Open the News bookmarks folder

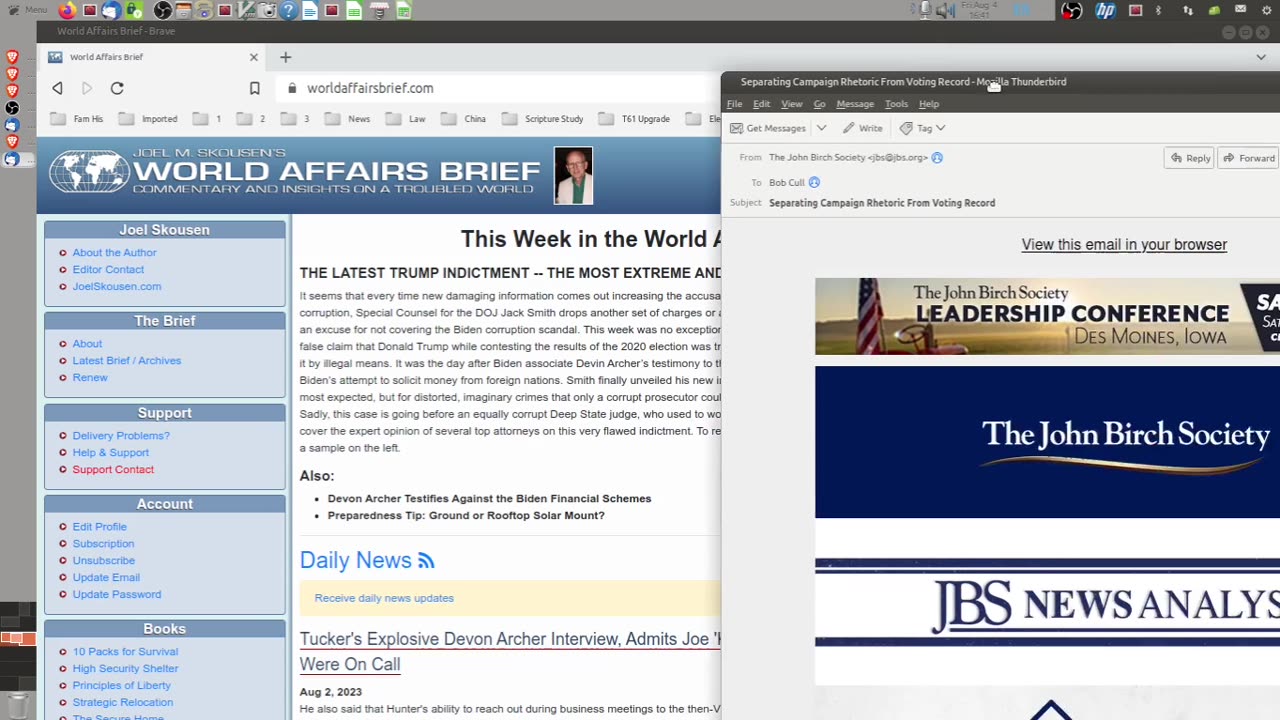tap(348, 119)
